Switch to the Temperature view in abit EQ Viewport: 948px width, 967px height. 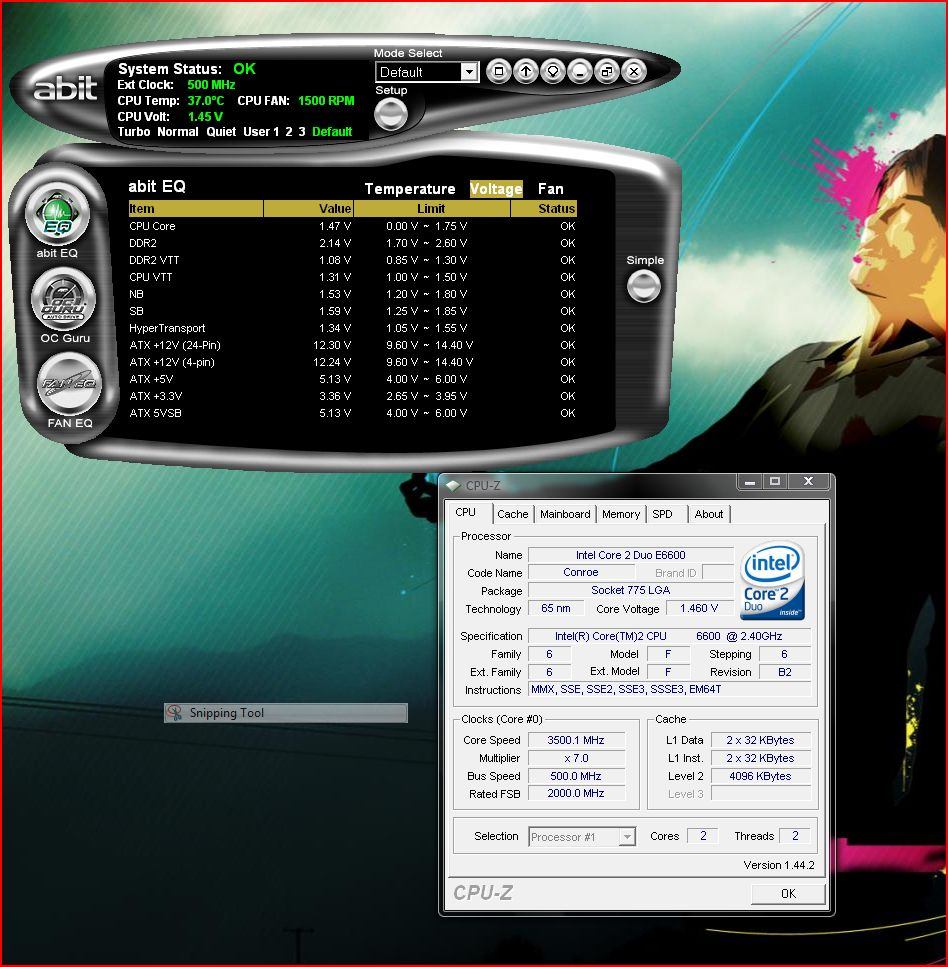coord(410,189)
